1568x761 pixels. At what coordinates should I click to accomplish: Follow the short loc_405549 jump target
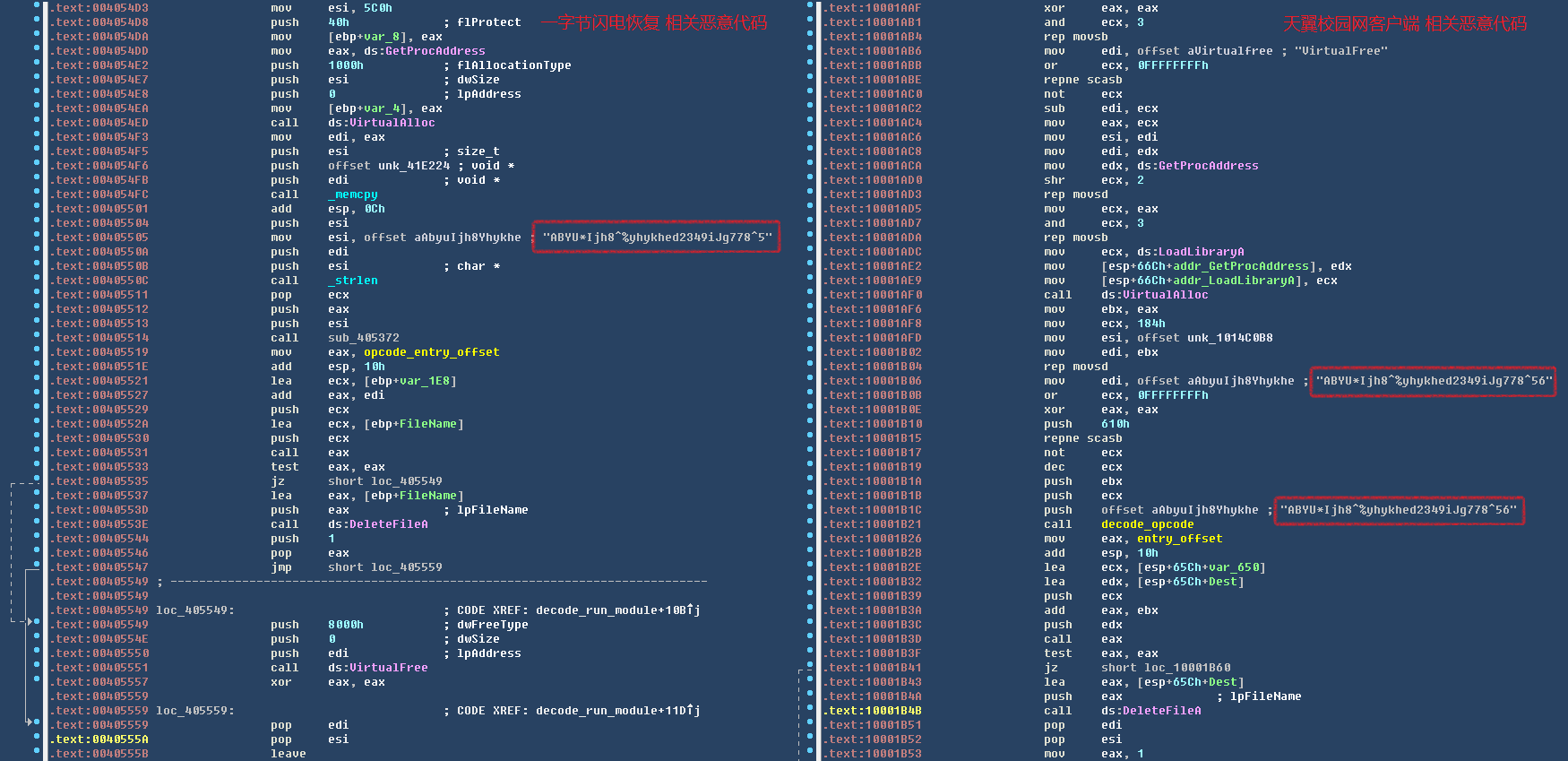[384, 481]
